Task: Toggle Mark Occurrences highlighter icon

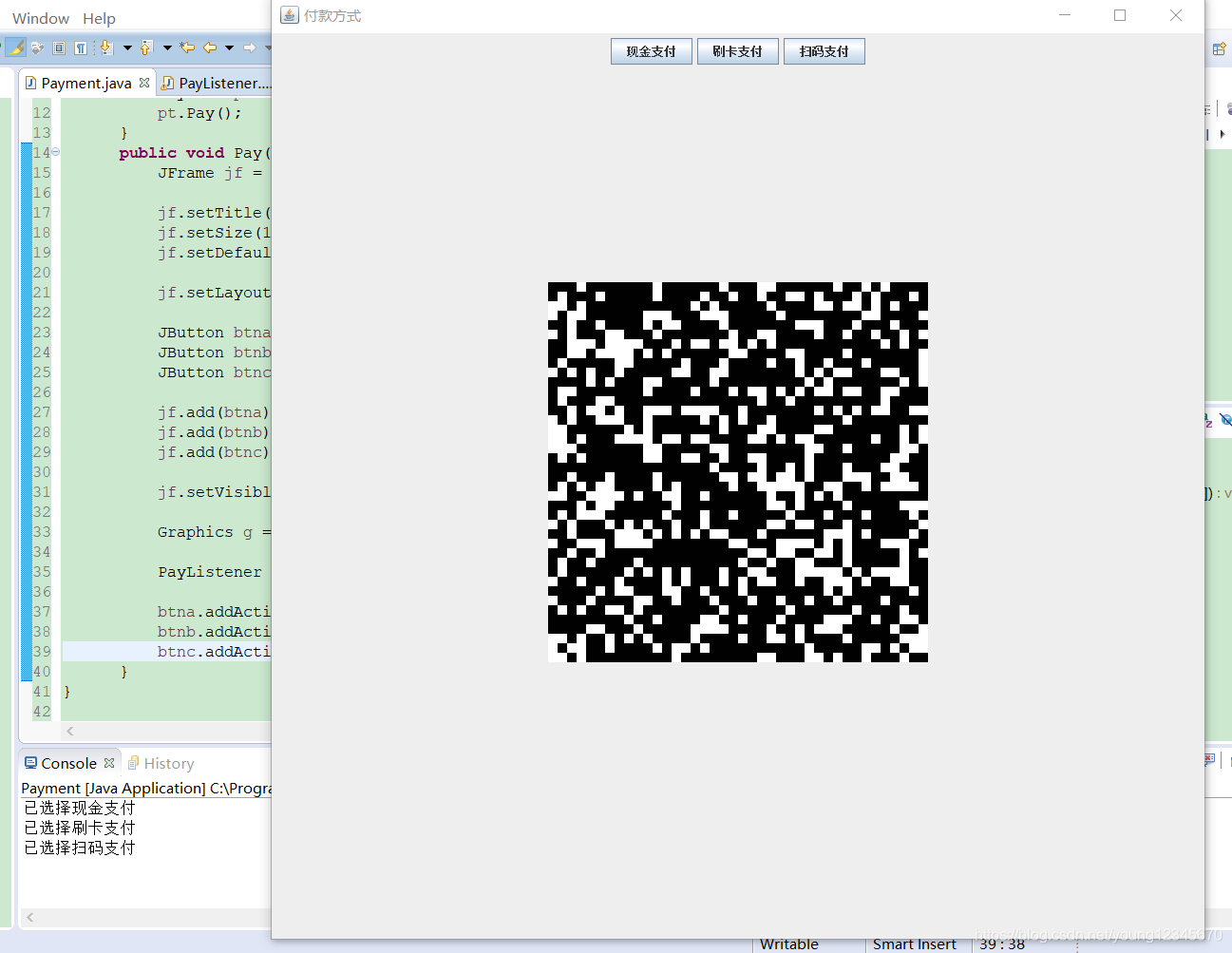Action: coord(15,48)
